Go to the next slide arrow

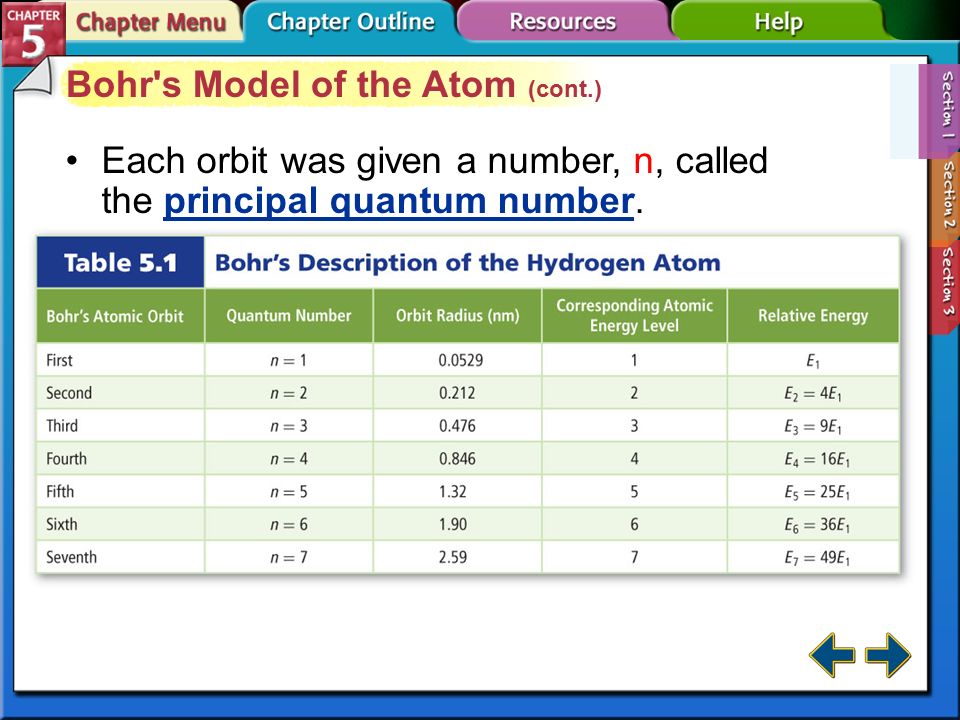pos(888,655)
